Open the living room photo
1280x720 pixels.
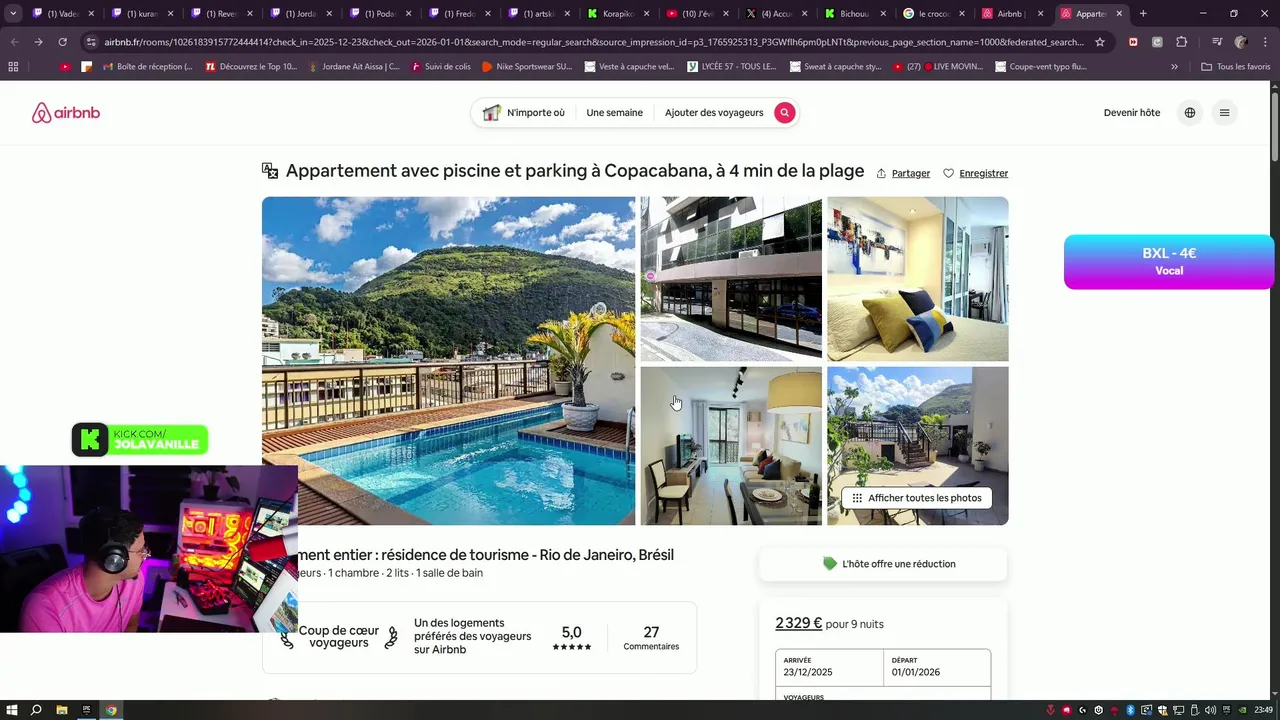731,446
